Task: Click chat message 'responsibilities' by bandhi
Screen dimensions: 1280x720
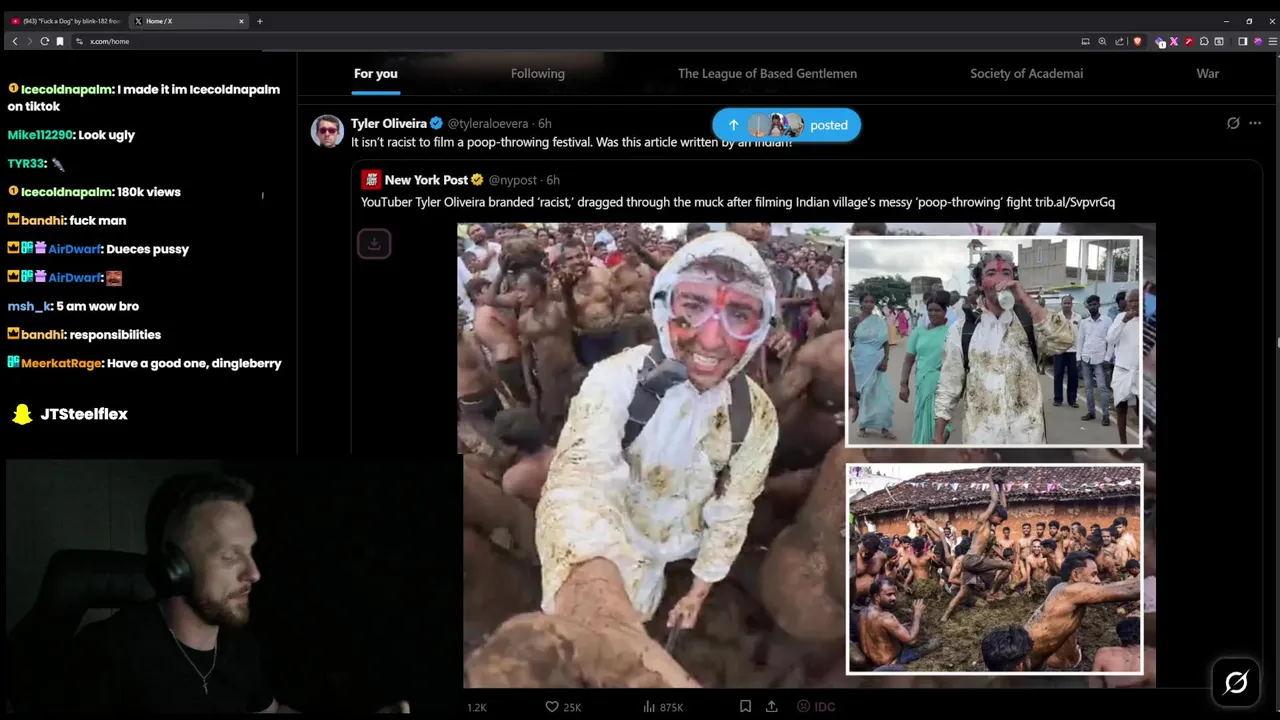Action: [x=115, y=334]
